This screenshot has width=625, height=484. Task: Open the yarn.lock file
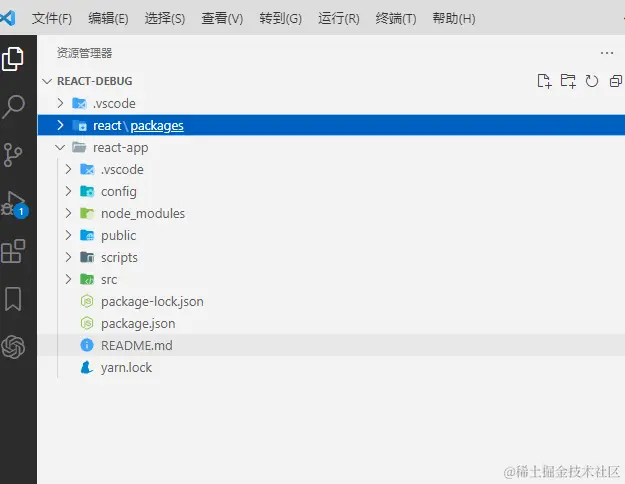coord(126,367)
